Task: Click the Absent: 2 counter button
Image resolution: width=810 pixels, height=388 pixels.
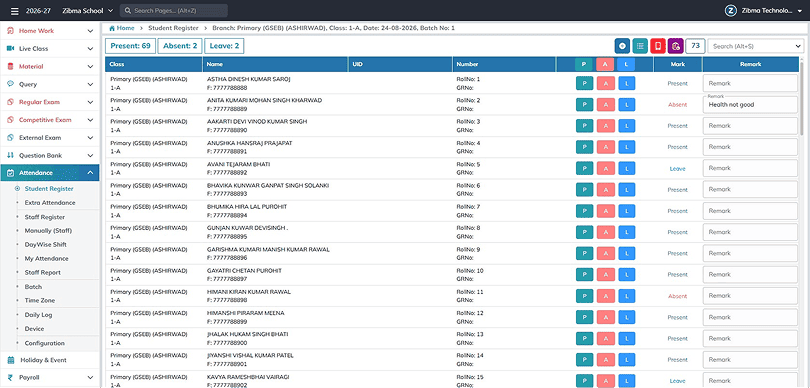Action: (180, 46)
